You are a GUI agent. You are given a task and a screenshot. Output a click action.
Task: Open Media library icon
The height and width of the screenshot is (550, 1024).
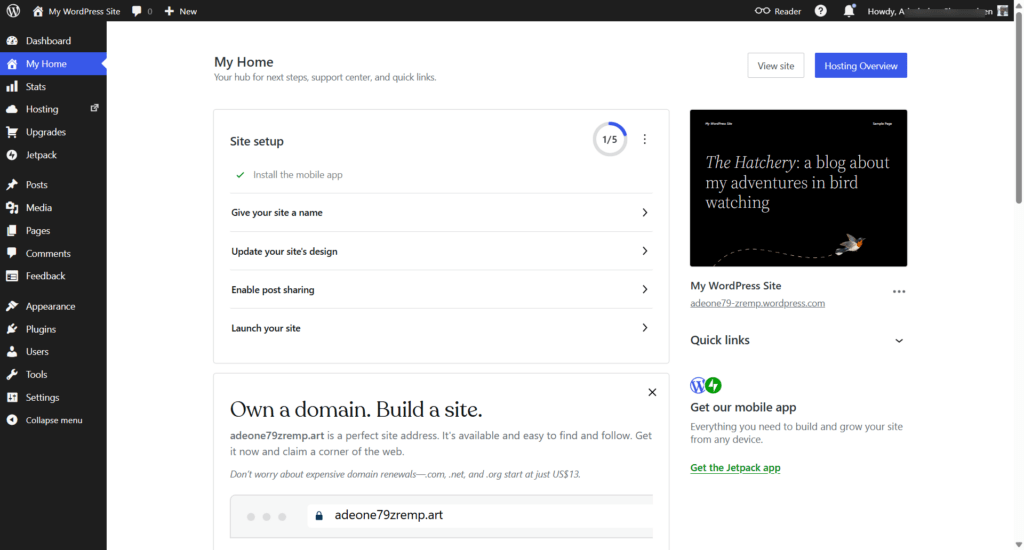pyautogui.click(x=12, y=208)
